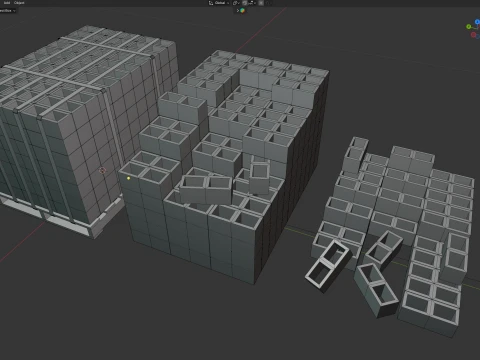Image resolution: width=480 pixels, height=360 pixels.
Task: Click the blue Z axis gizmo handle
Action: [x=477, y=22]
